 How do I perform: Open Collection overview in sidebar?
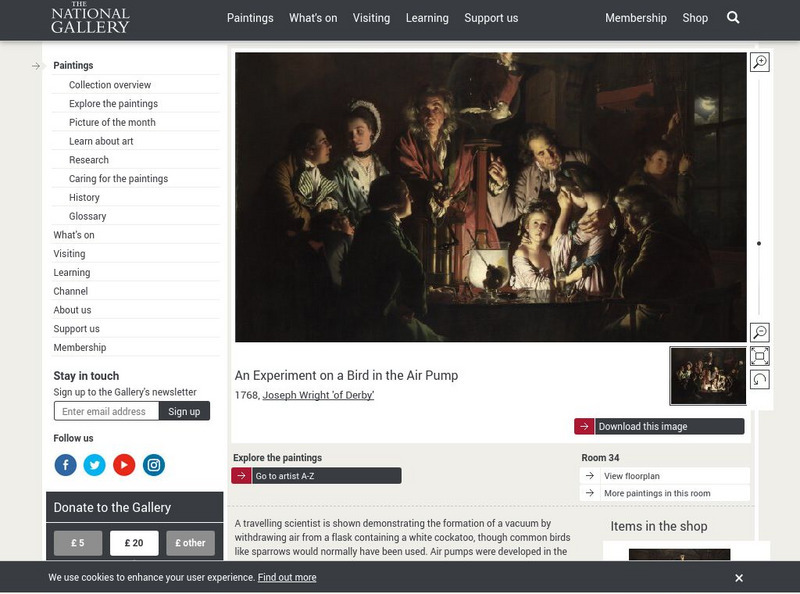pyautogui.click(x=110, y=85)
